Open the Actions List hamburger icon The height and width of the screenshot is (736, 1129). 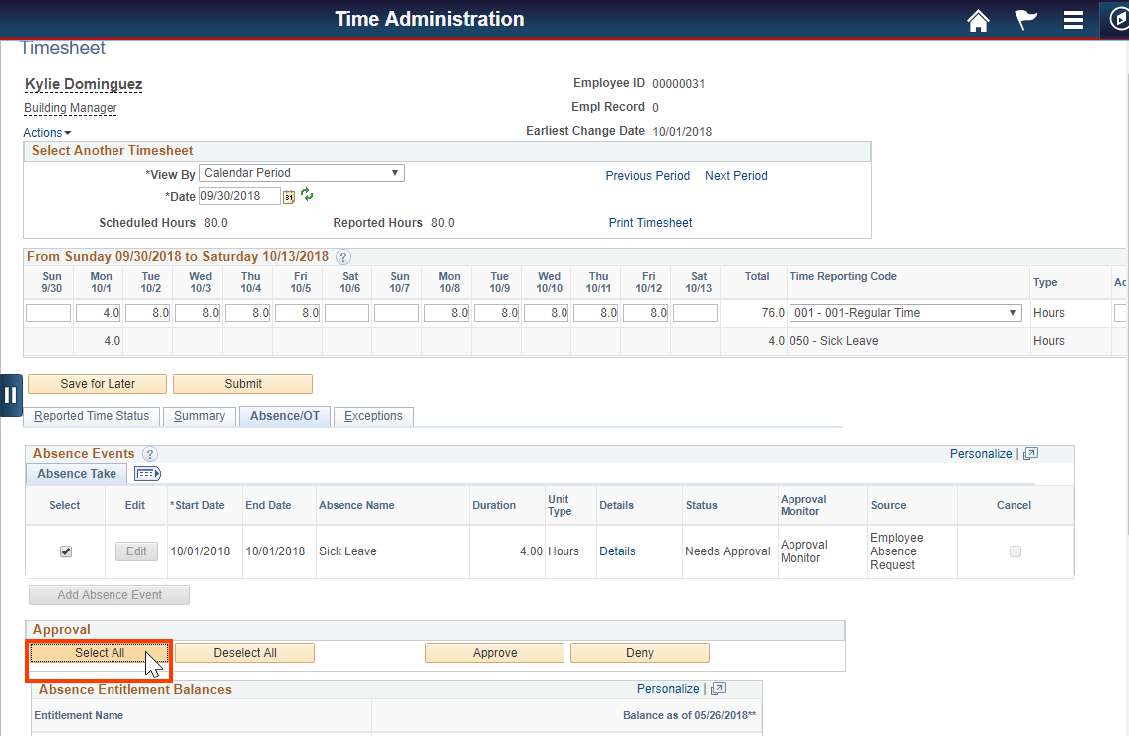(1073, 20)
